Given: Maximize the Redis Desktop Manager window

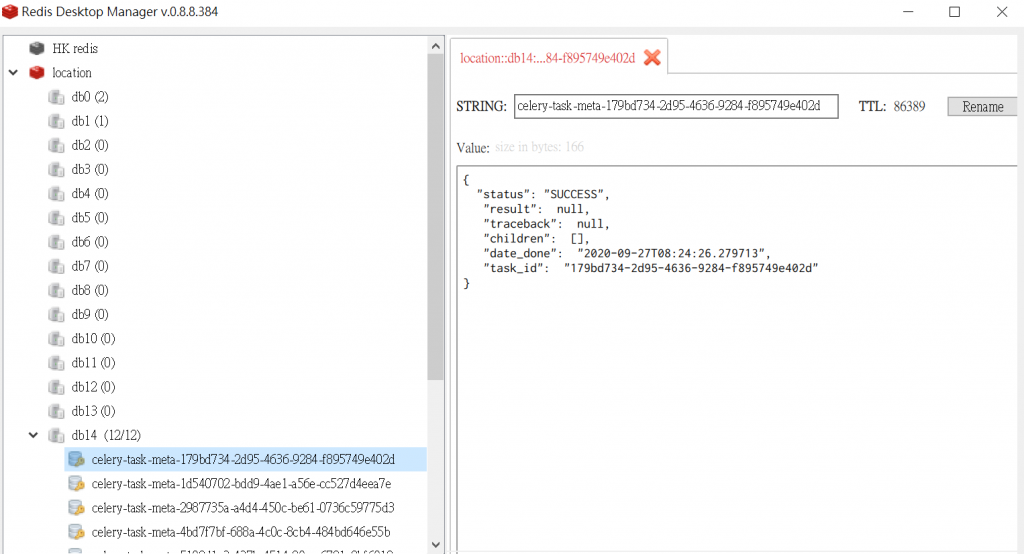Looking at the screenshot, I should tap(954, 12).
